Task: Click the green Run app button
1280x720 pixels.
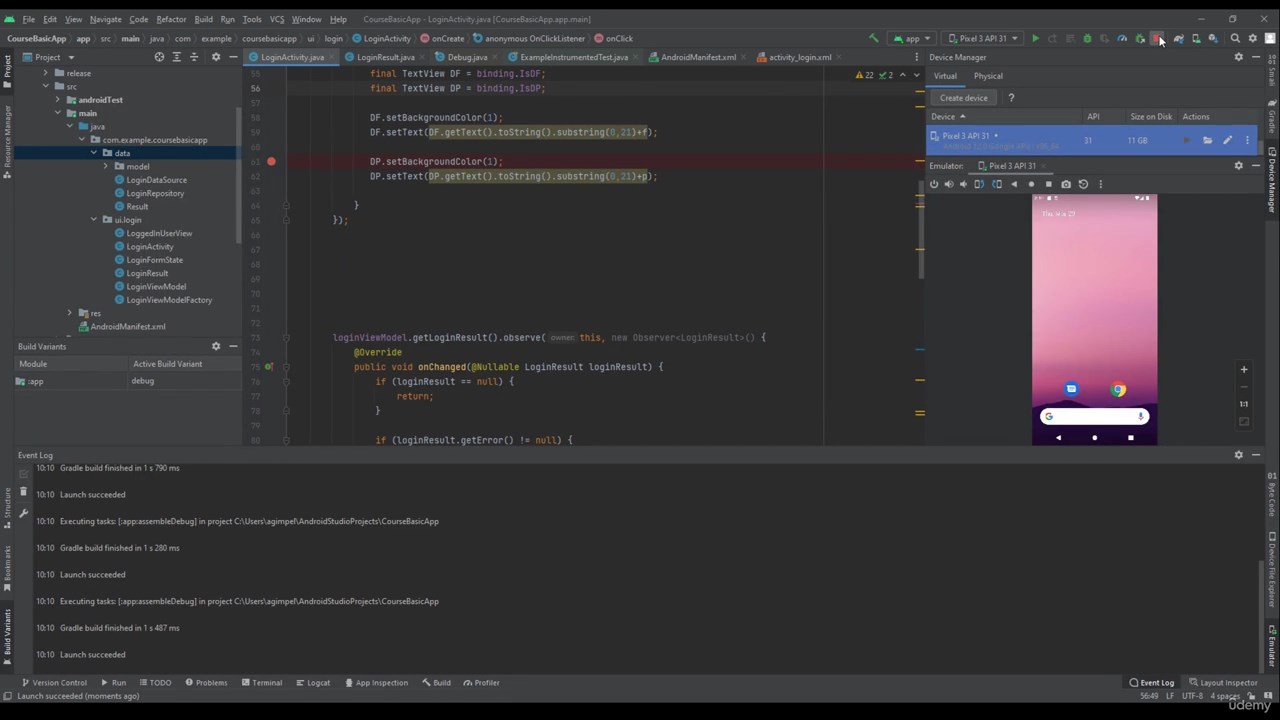Action: [1035, 39]
